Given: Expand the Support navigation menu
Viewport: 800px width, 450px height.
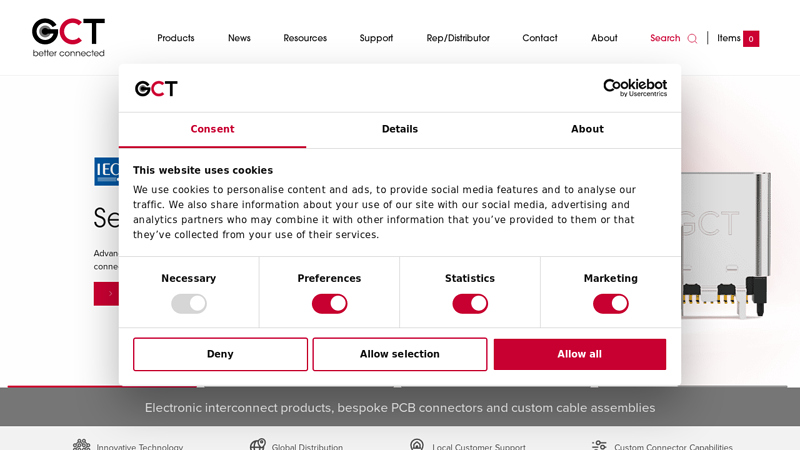Looking at the screenshot, I should point(376,38).
